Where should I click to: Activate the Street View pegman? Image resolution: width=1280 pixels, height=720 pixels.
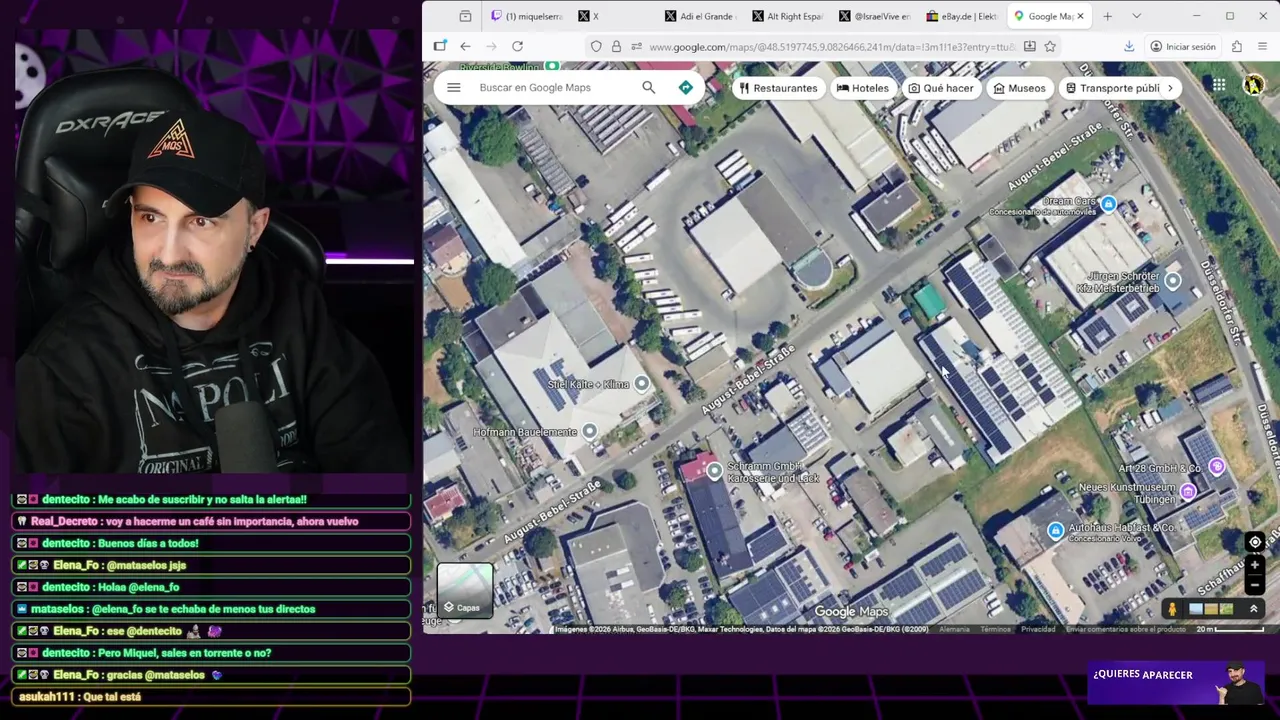[x=1172, y=609]
